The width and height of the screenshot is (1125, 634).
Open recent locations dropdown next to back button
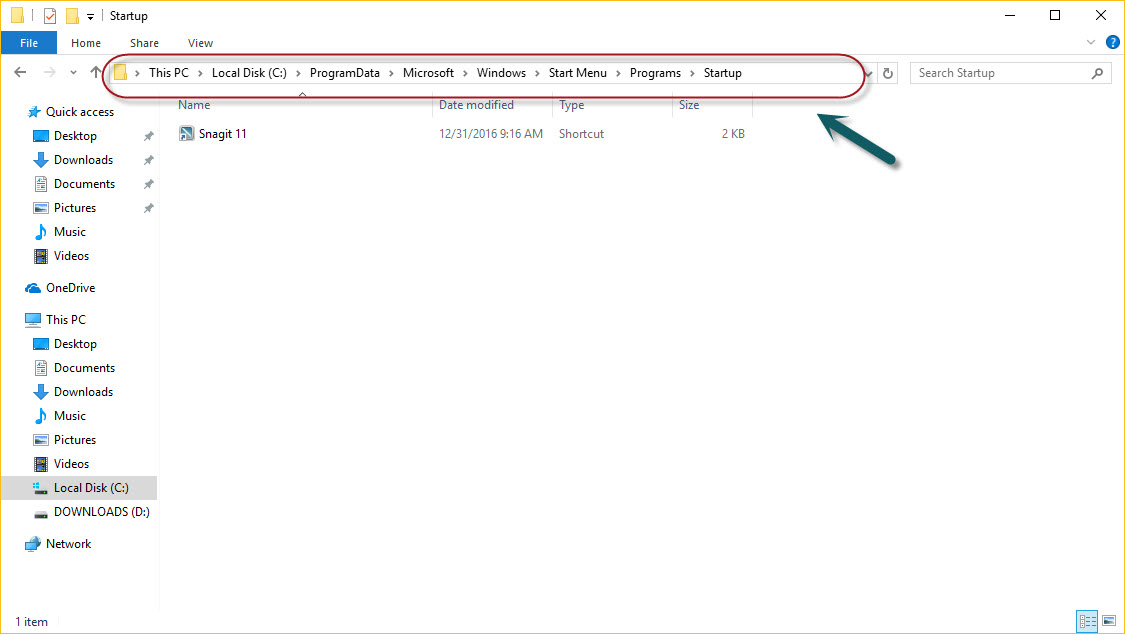(72, 72)
